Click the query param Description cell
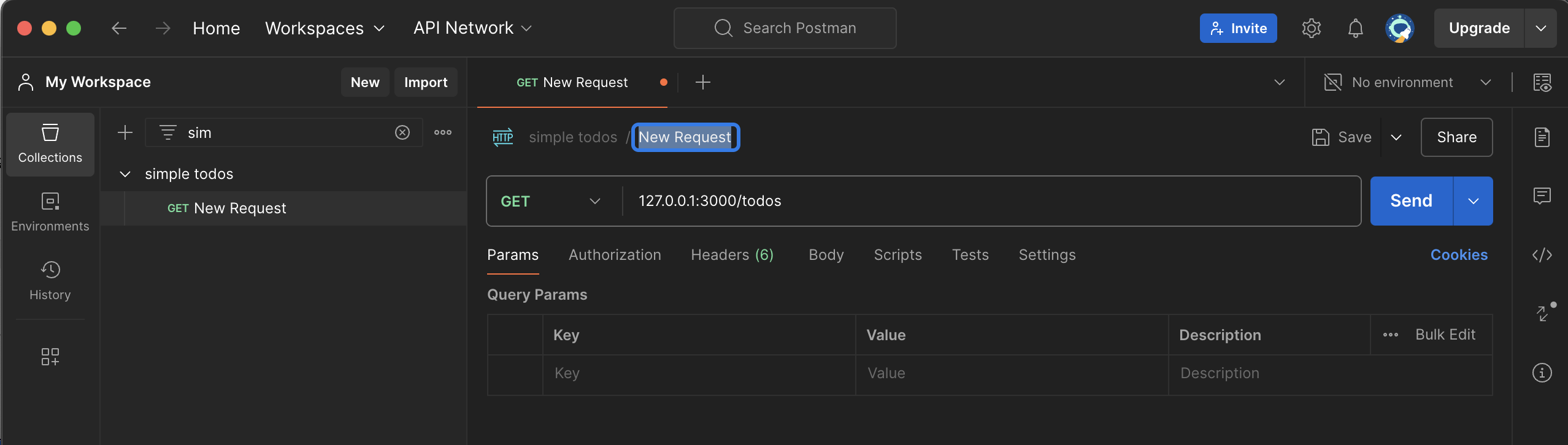 pyautogui.click(x=1330, y=373)
